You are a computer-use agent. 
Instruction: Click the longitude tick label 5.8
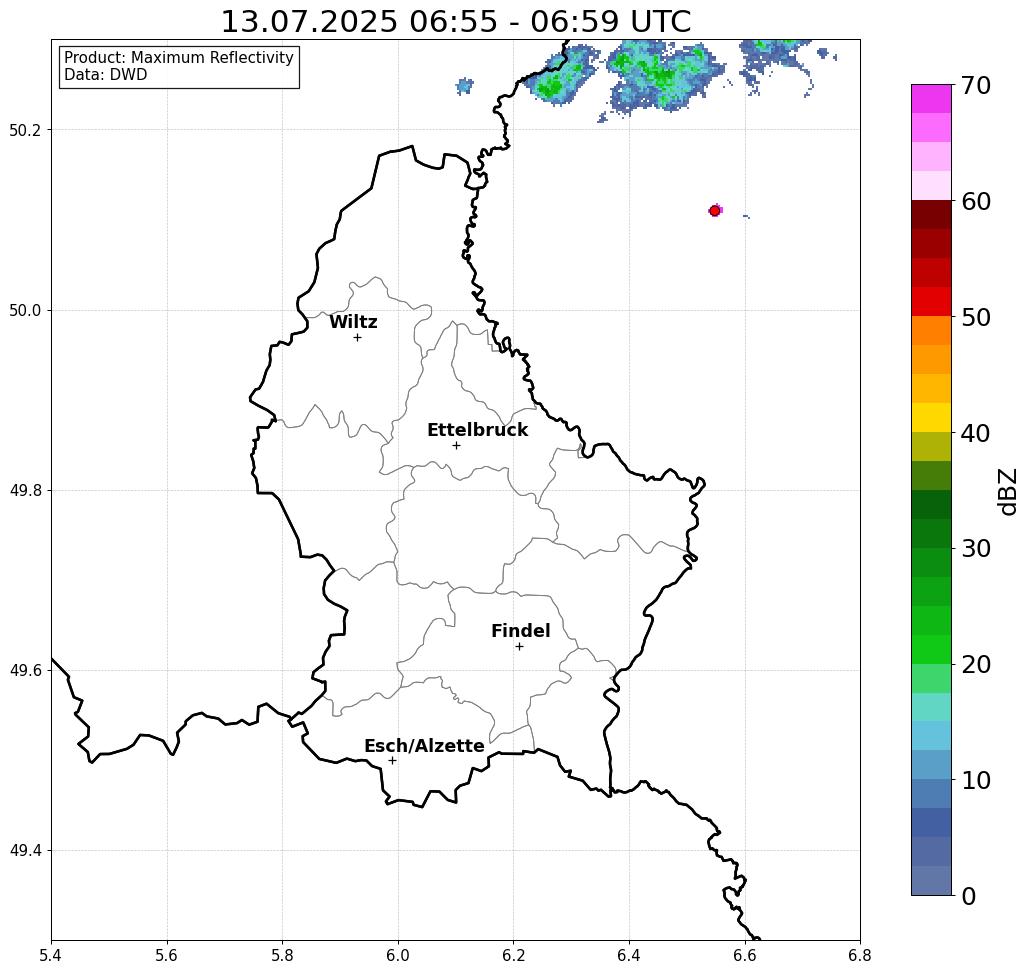click(282, 955)
